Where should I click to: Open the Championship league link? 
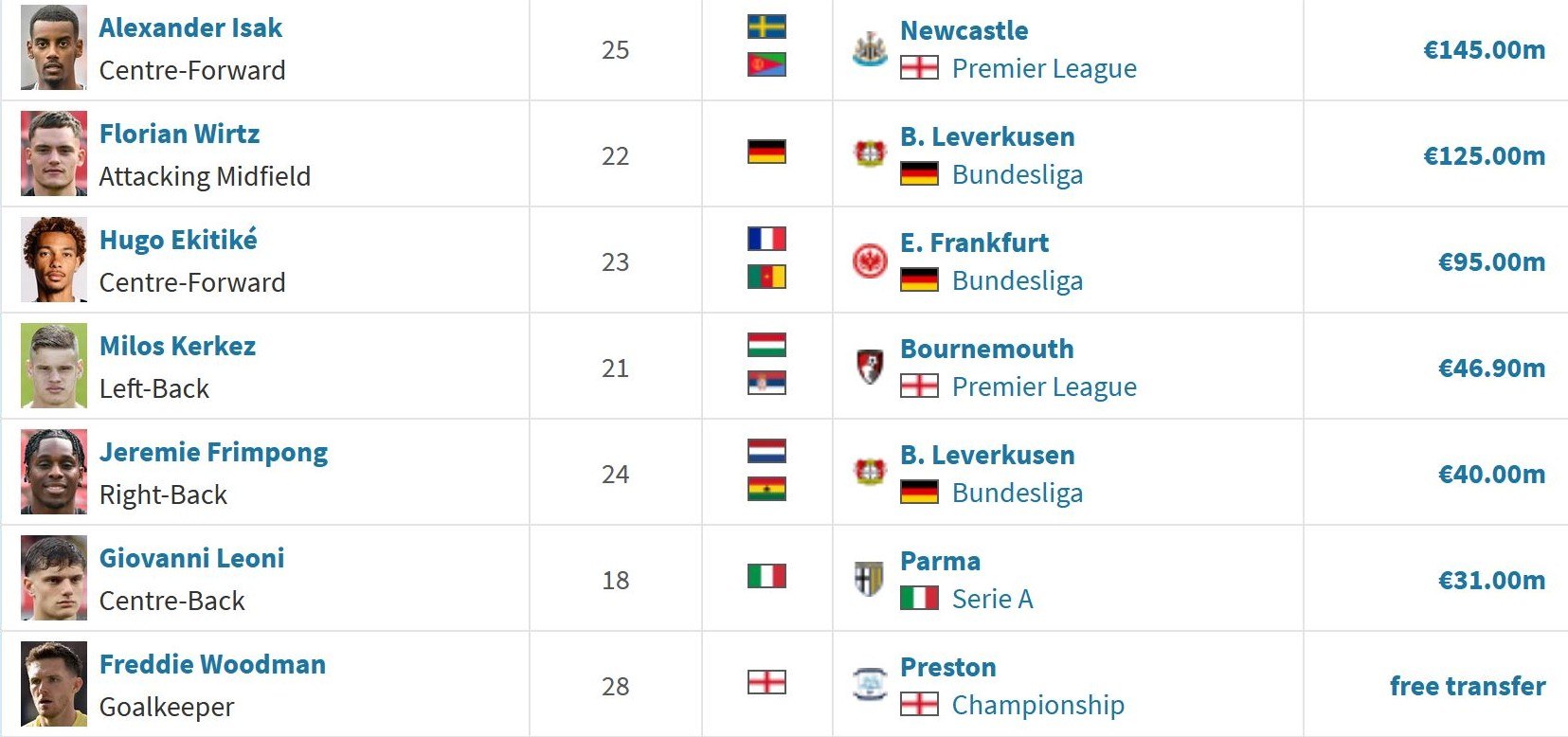point(1037,705)
